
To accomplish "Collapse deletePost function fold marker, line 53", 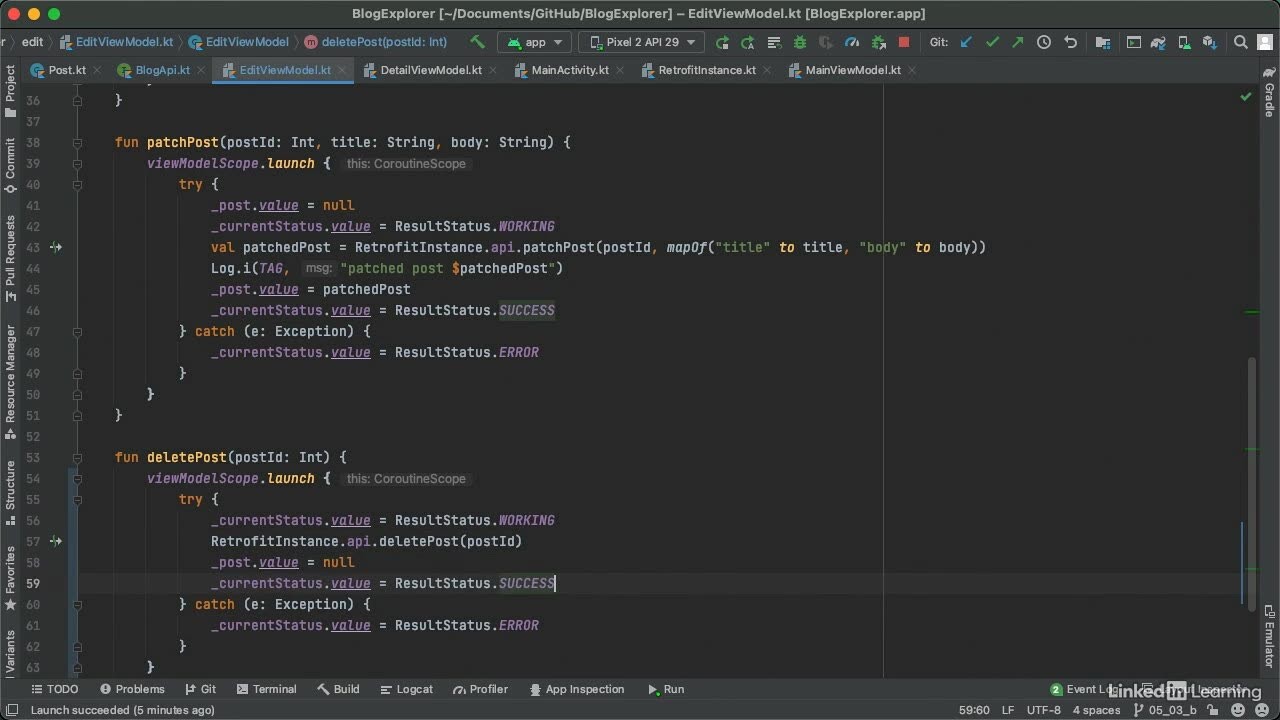I will pos(77,457).
